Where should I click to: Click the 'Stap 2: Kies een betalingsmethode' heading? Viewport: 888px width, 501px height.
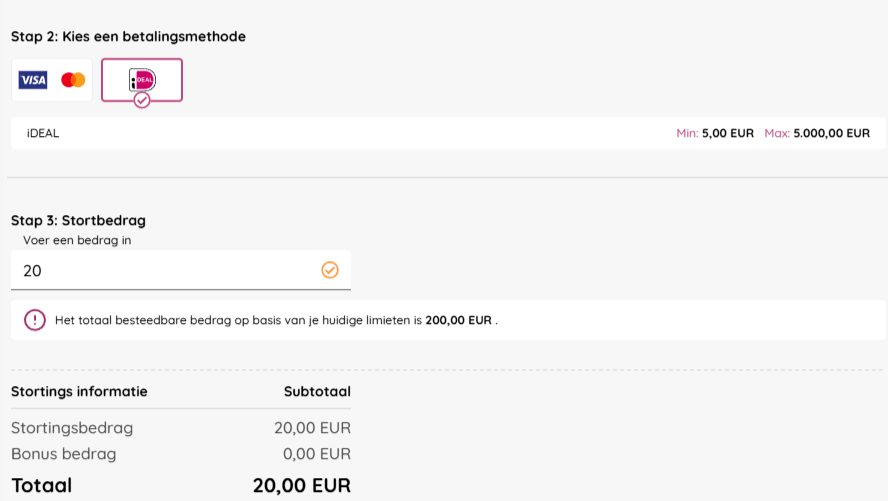(128, 37)
